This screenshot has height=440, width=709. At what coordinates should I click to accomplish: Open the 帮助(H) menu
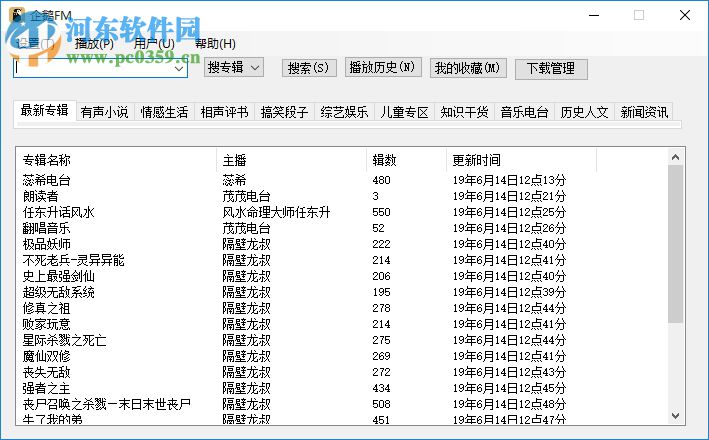point(215,44)
